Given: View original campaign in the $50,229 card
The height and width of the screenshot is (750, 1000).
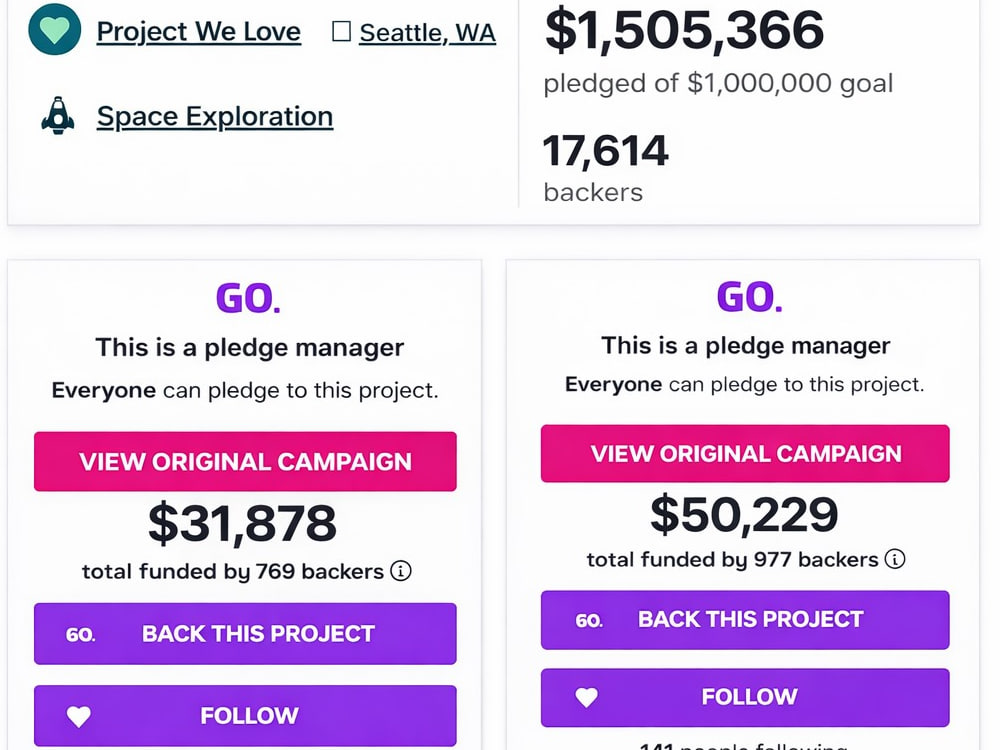Looking at the screenshot, I should (745, 453).
